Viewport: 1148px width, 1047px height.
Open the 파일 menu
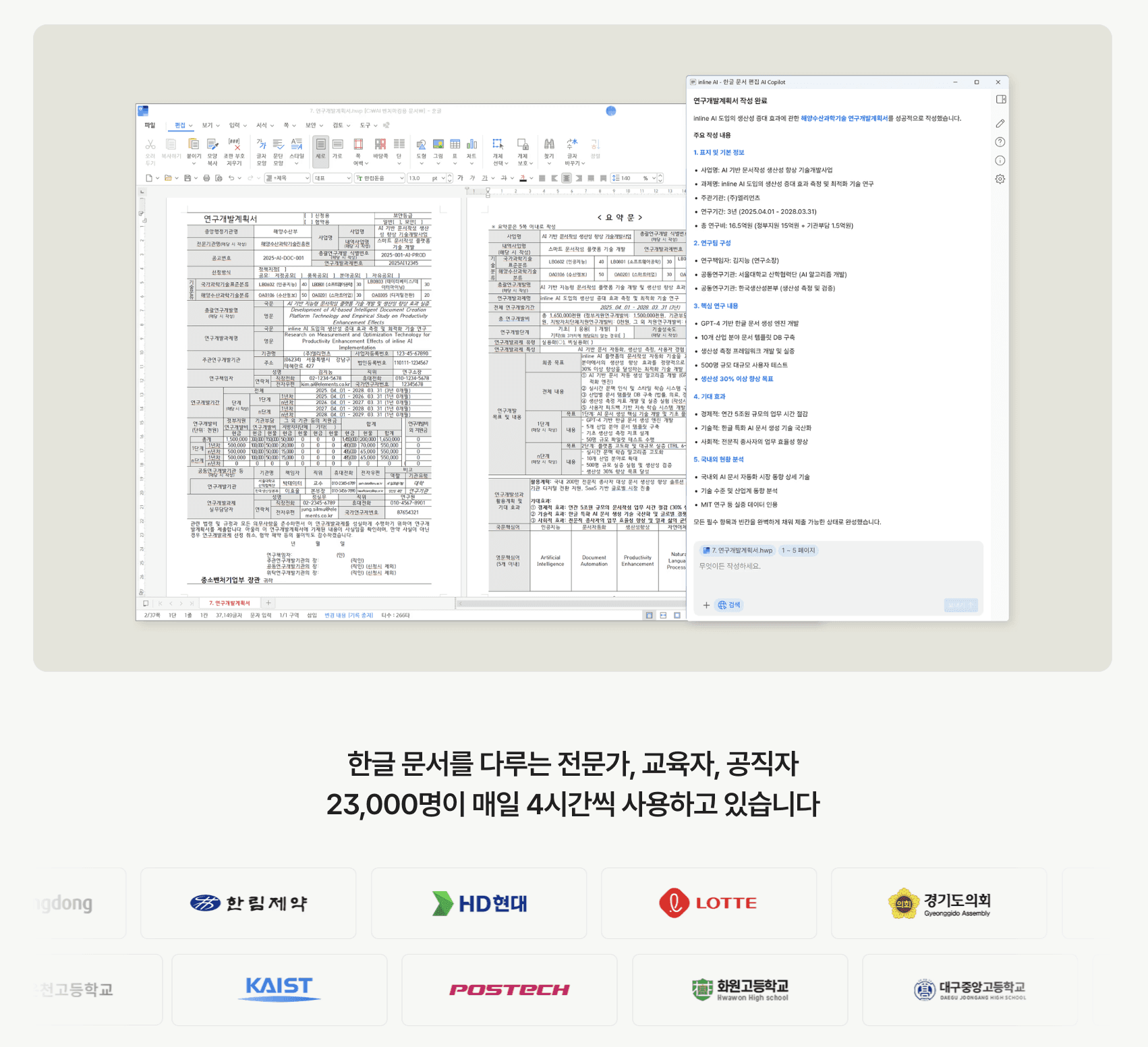150,125
